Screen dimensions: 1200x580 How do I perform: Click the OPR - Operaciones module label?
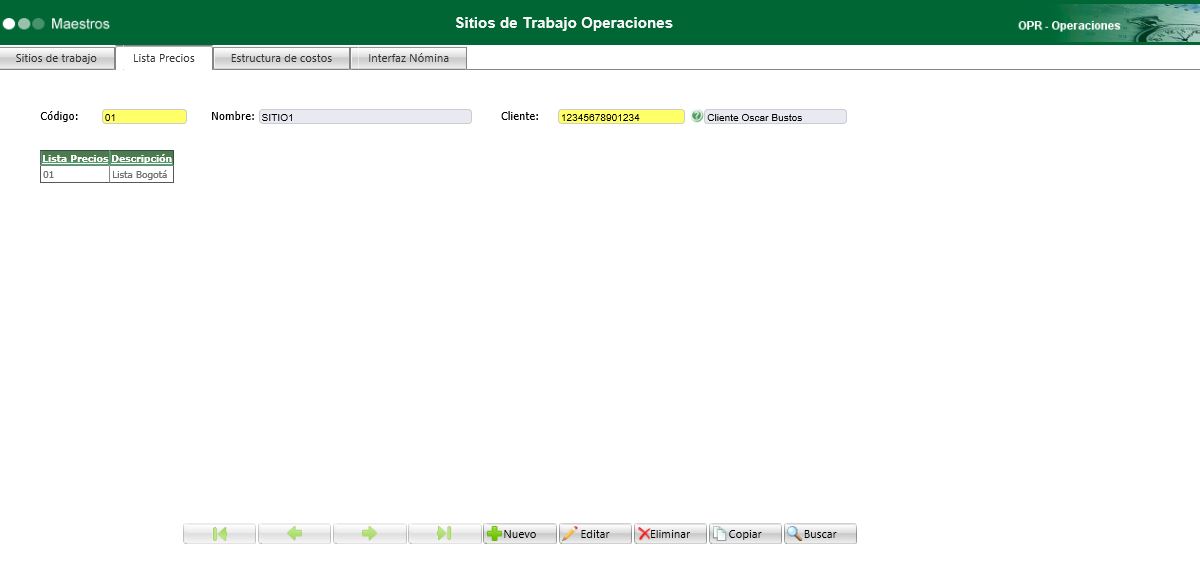1069,26
